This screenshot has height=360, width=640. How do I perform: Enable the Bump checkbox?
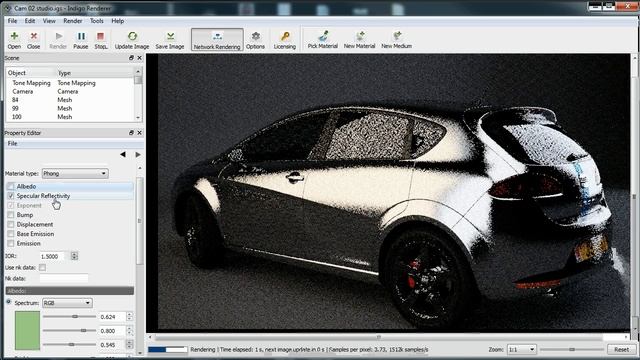pyautogui.click(x=11, y=215)
